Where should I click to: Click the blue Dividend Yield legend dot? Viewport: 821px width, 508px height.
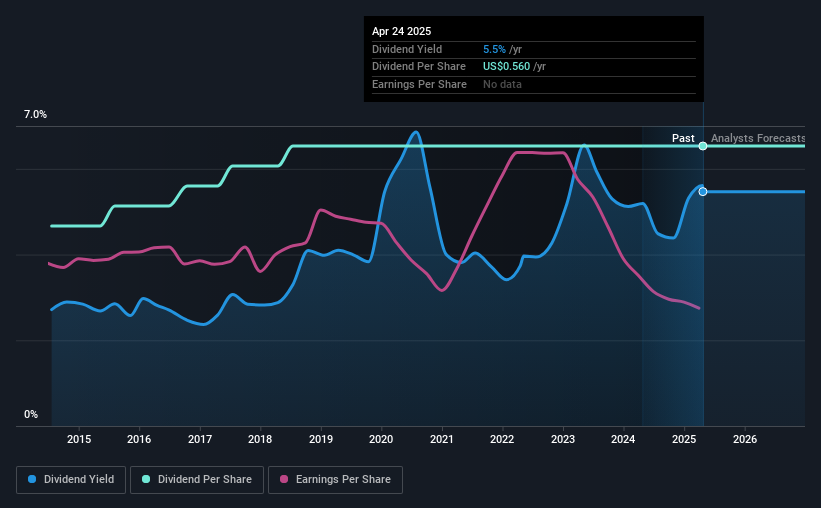tap(32, 479)
